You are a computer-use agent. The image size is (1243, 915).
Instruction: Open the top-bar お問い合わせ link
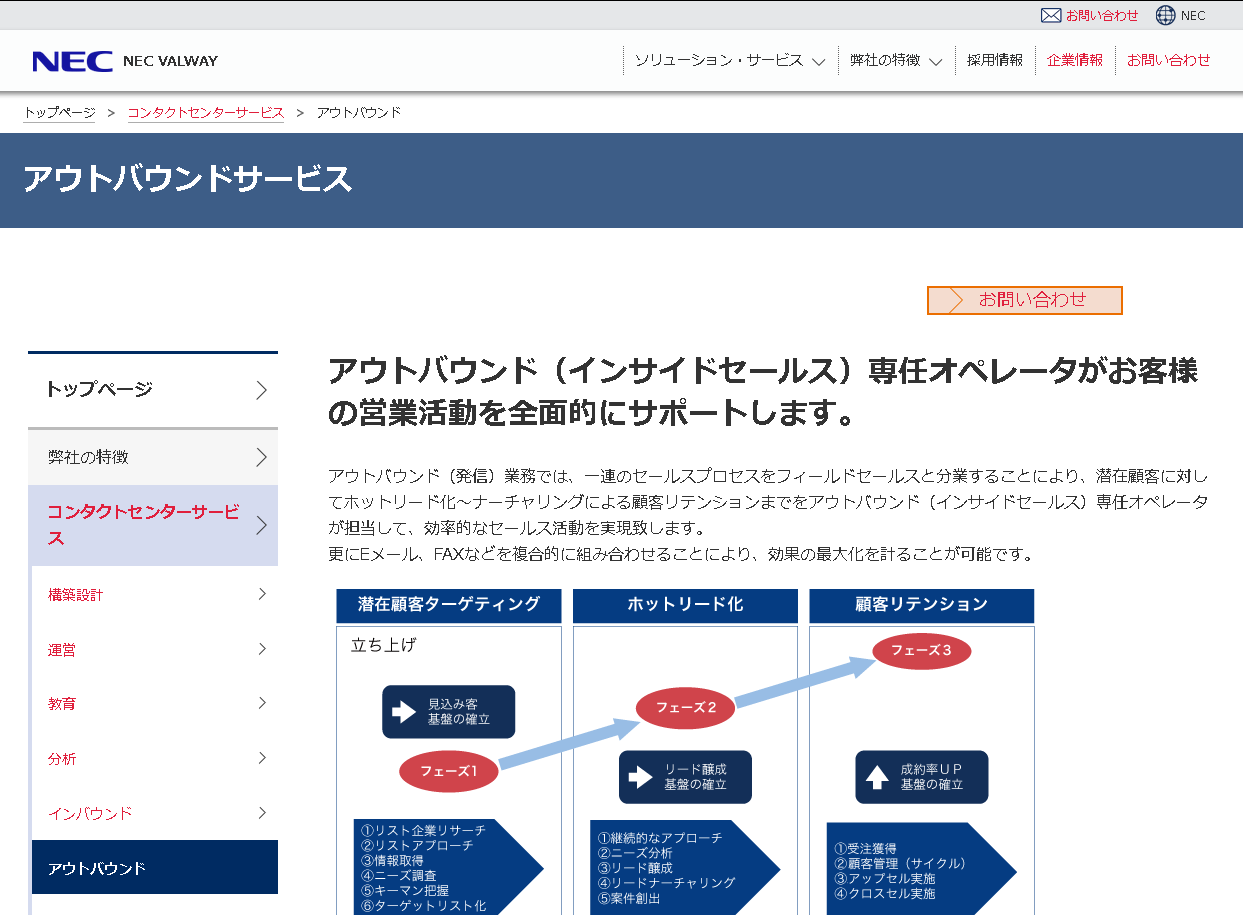point(1102,16)
